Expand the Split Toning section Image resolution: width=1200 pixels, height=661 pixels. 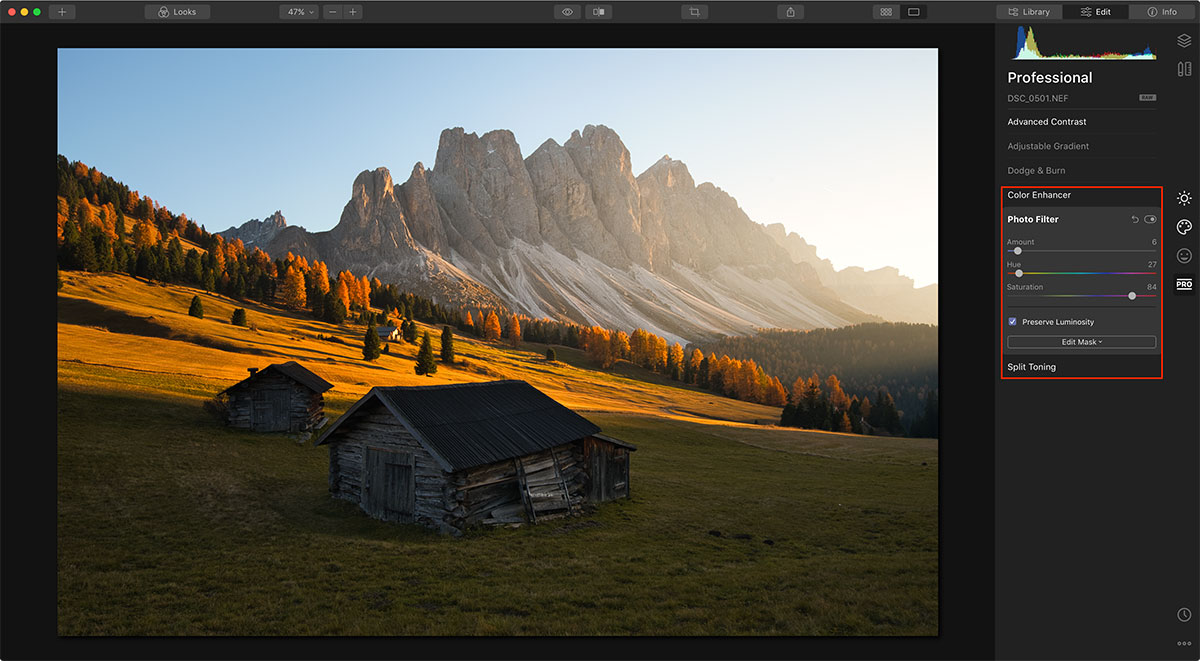1031,367
